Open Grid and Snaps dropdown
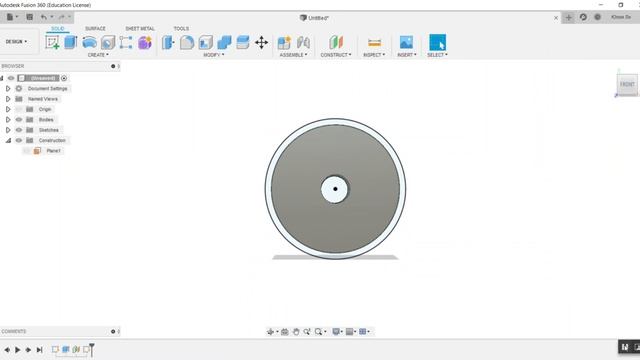This screenshot has width=640, height=360. (x=351, y=332)
